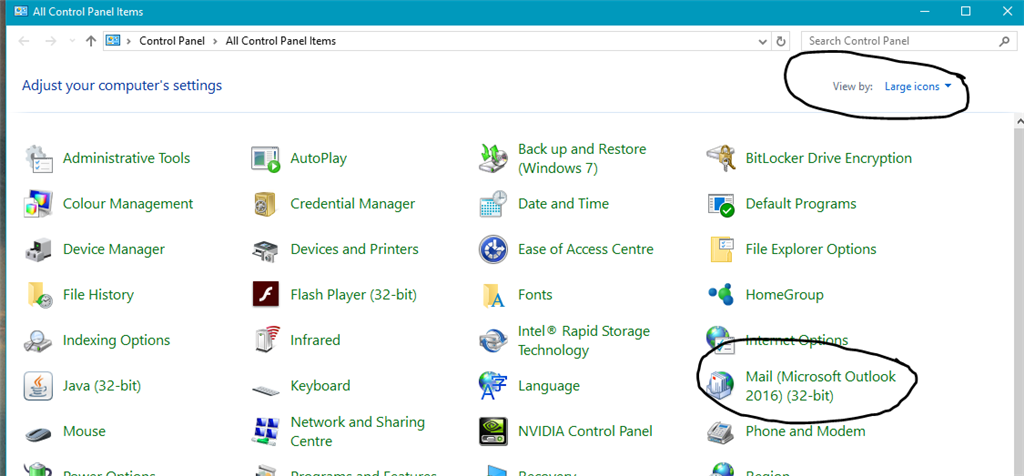Image resolution: width=1024 pixels, height=476 pixels.
Task: Click the scrollbar up arrow
Action: click(x=1019, y=122)
